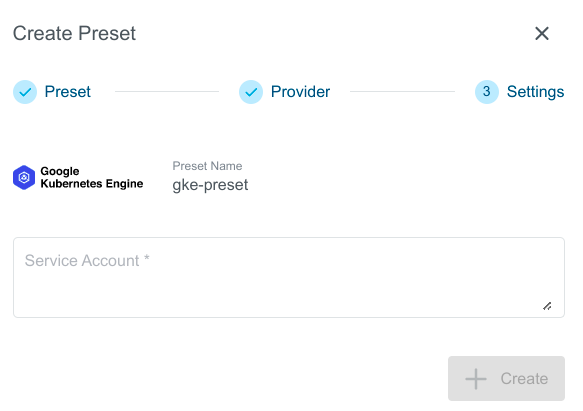Grab the text area resize handle
Viewport: 583px width, 411px height.
(547, 306)
